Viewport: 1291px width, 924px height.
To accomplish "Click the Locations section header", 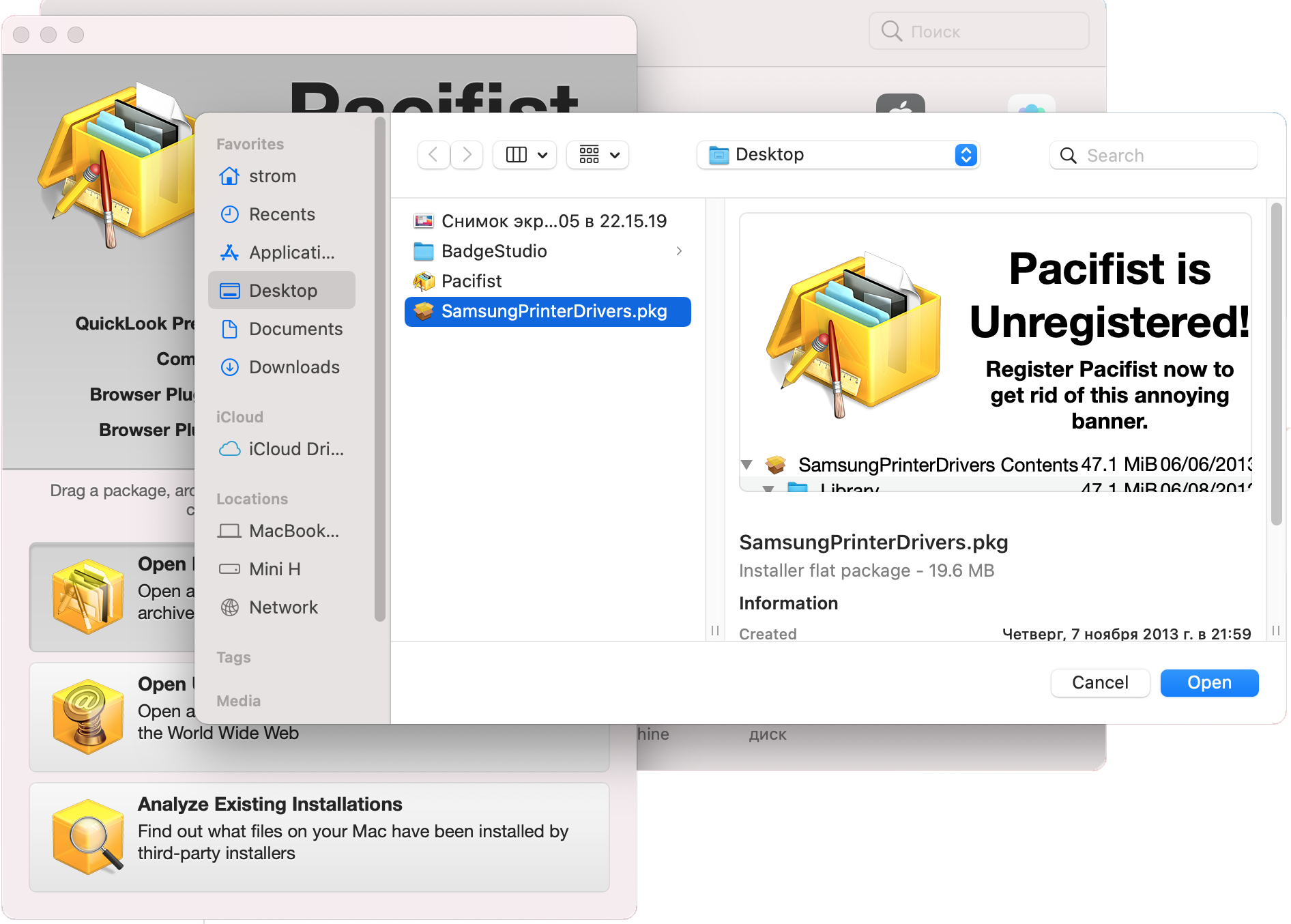I will coord(252,499).
